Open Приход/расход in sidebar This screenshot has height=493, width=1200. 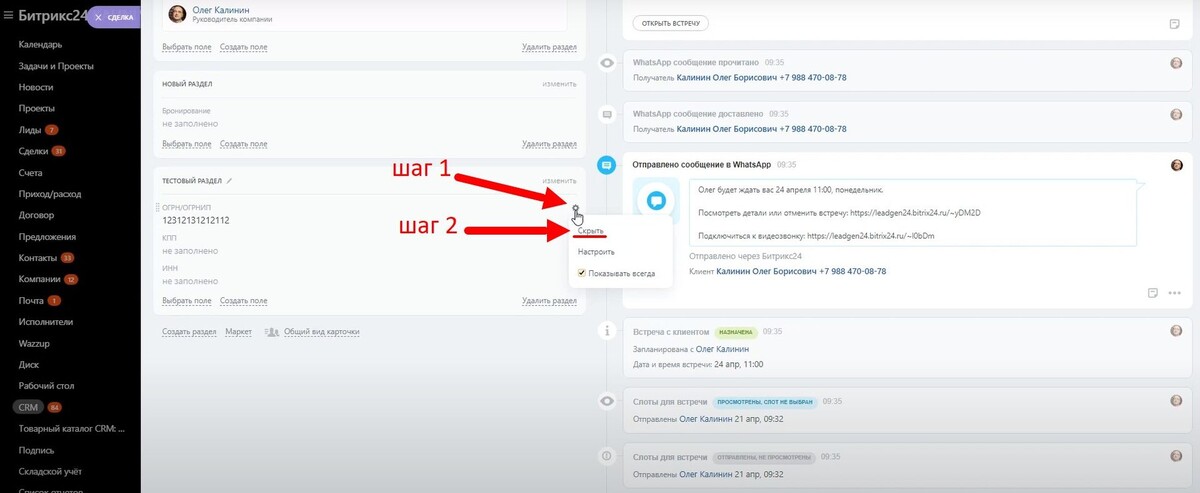coord(50,194)
